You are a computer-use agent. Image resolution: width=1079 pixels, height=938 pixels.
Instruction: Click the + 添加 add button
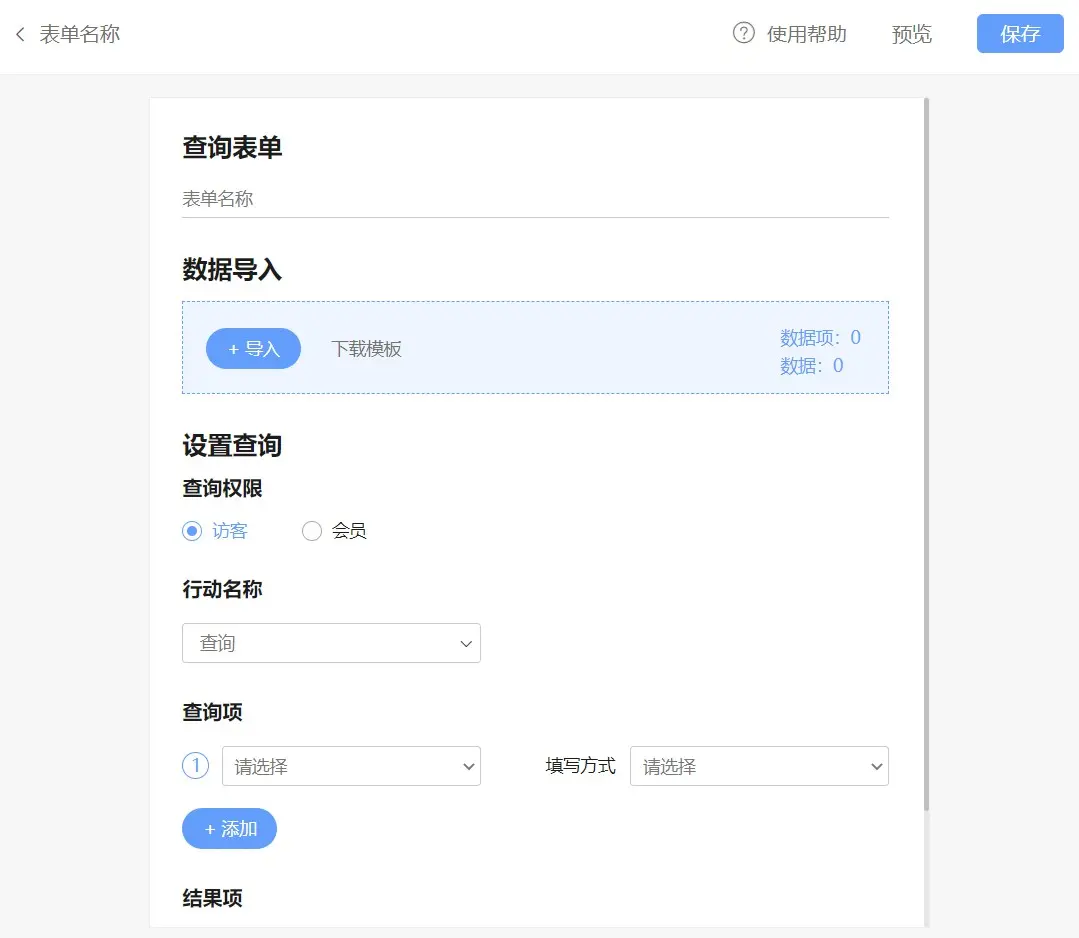pos(229,829)
